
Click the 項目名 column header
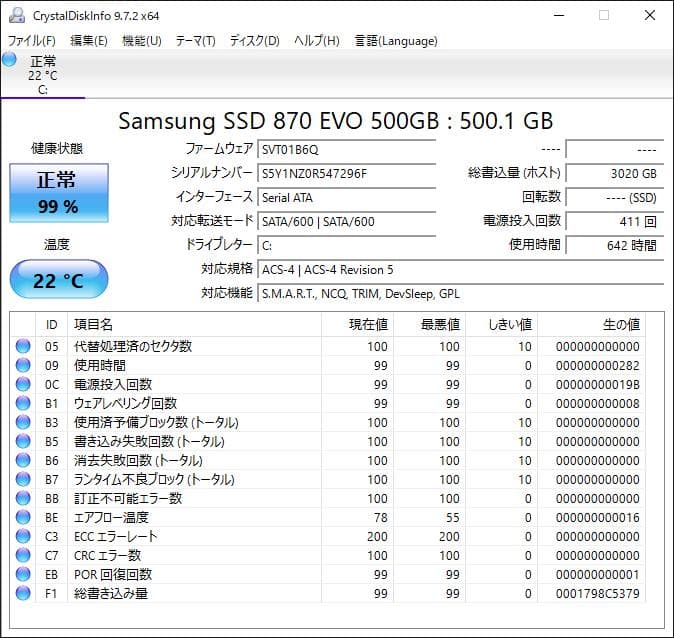(x=194, y=325)
